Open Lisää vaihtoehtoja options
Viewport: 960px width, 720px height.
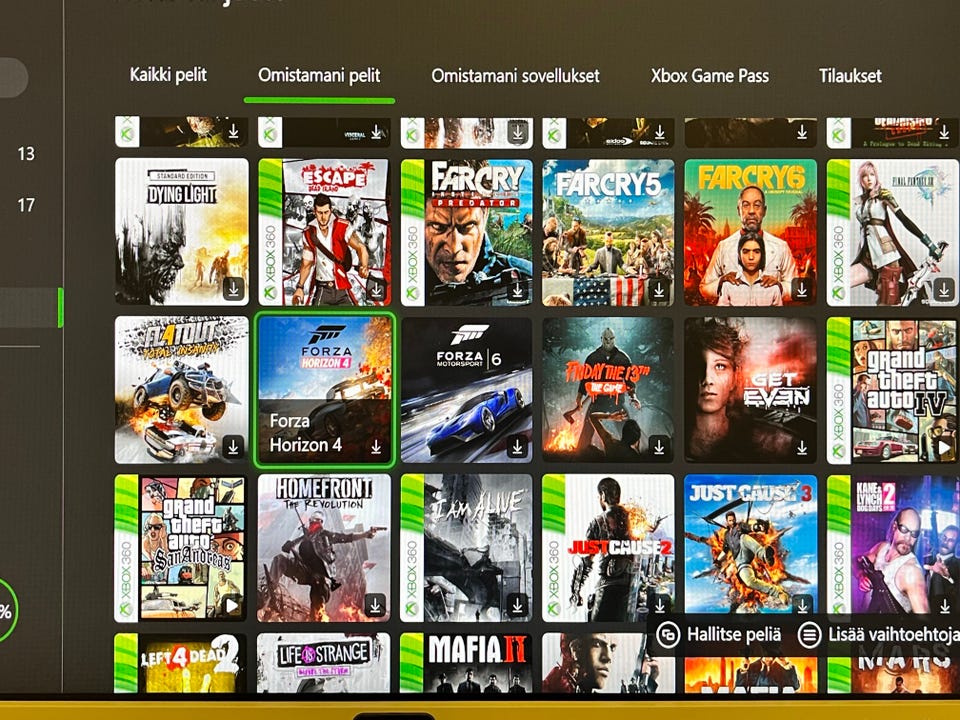click(x=879, y=634)
